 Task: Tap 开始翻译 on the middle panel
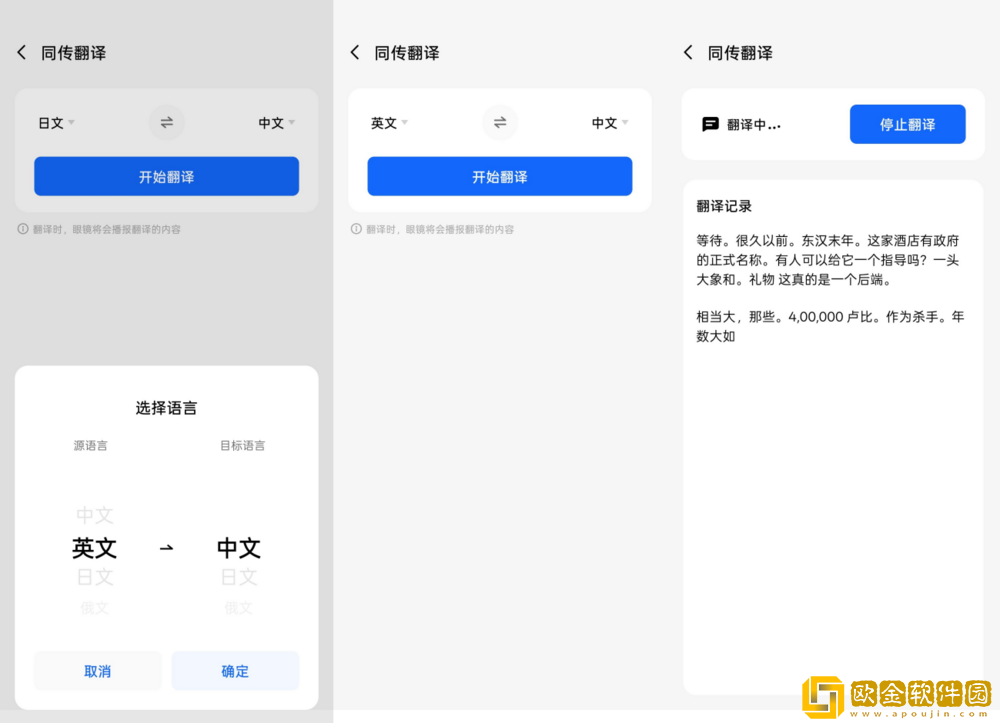point(499,176)
